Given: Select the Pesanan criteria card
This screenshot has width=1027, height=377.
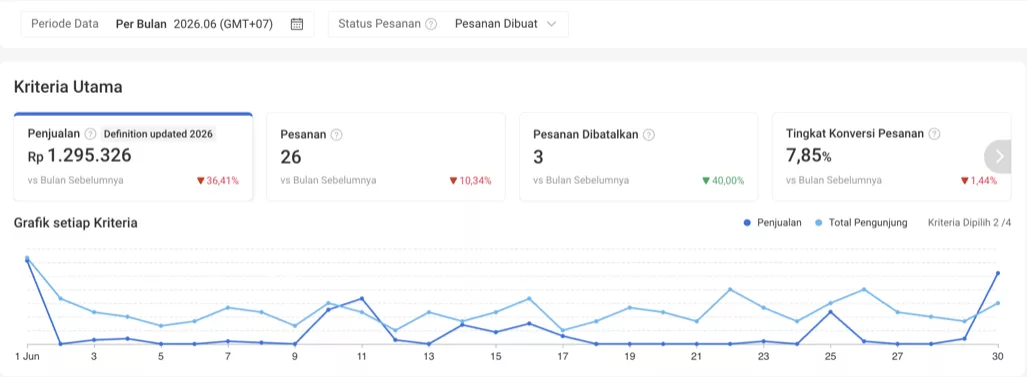Looking at the screenshot, I should click(x=386, y=157).
